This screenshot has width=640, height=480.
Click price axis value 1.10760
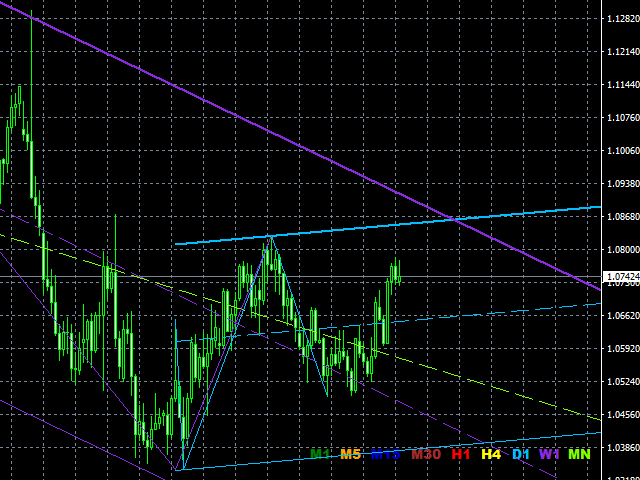point(623,118)
